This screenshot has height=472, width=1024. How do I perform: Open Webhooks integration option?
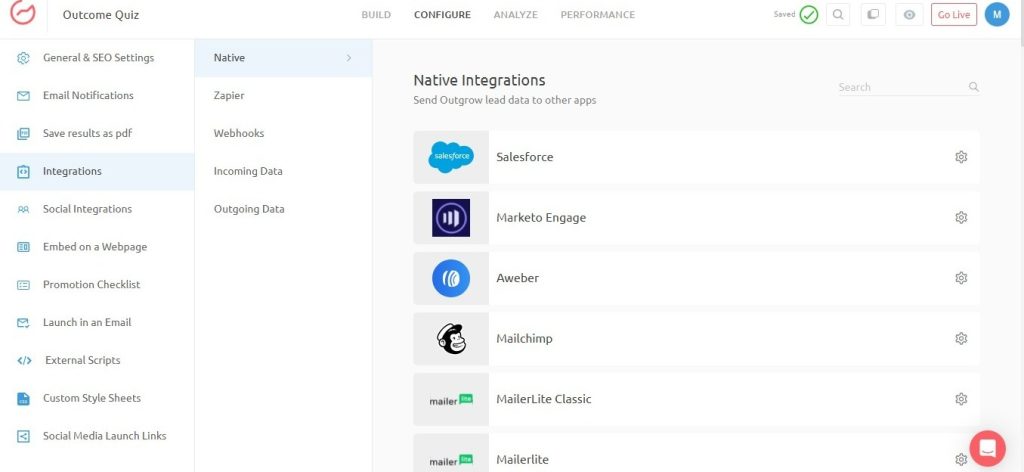pyautogui.click(x=236, y=133)
